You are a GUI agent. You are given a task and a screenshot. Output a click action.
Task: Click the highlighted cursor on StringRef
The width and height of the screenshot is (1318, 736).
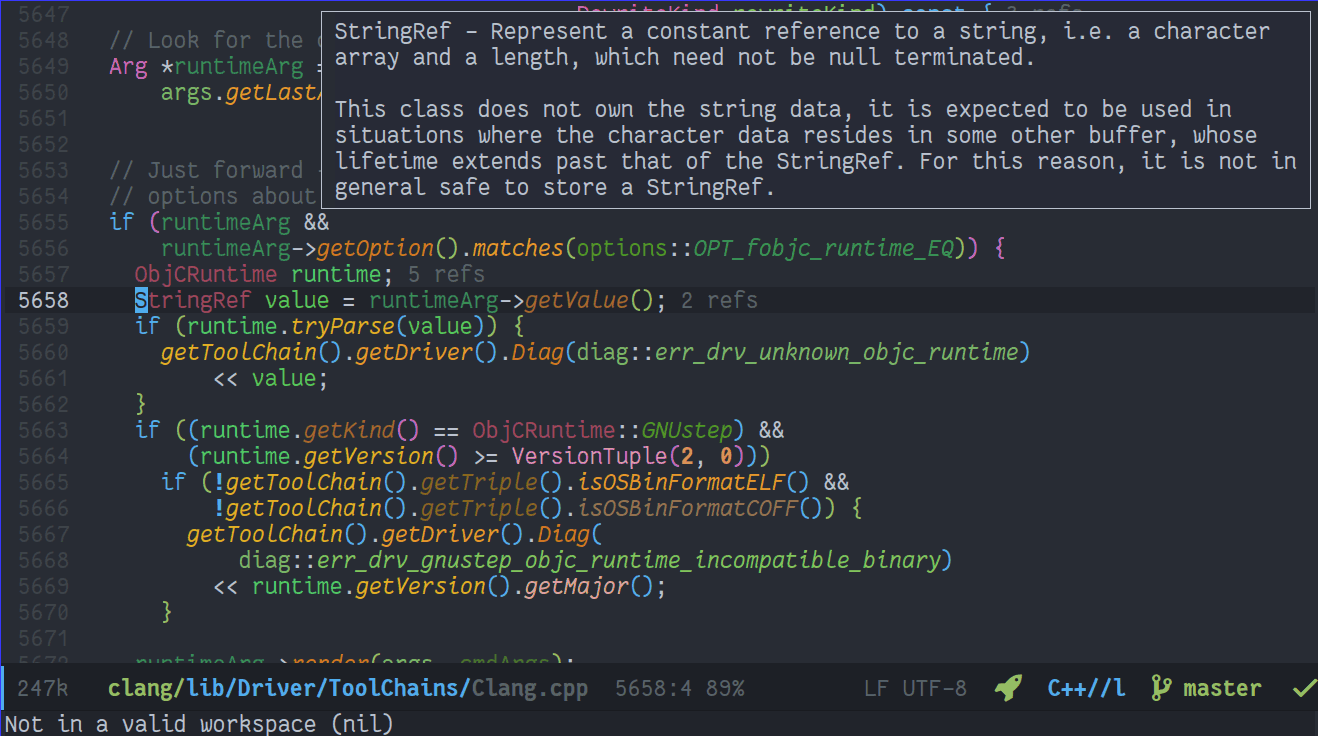click(141, 300)
